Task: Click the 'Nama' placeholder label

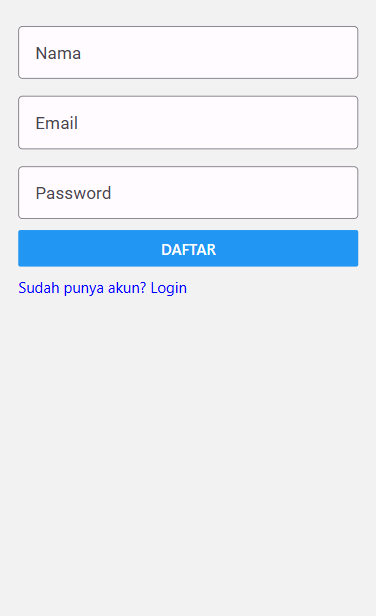Action: click(x=58, y=53)
